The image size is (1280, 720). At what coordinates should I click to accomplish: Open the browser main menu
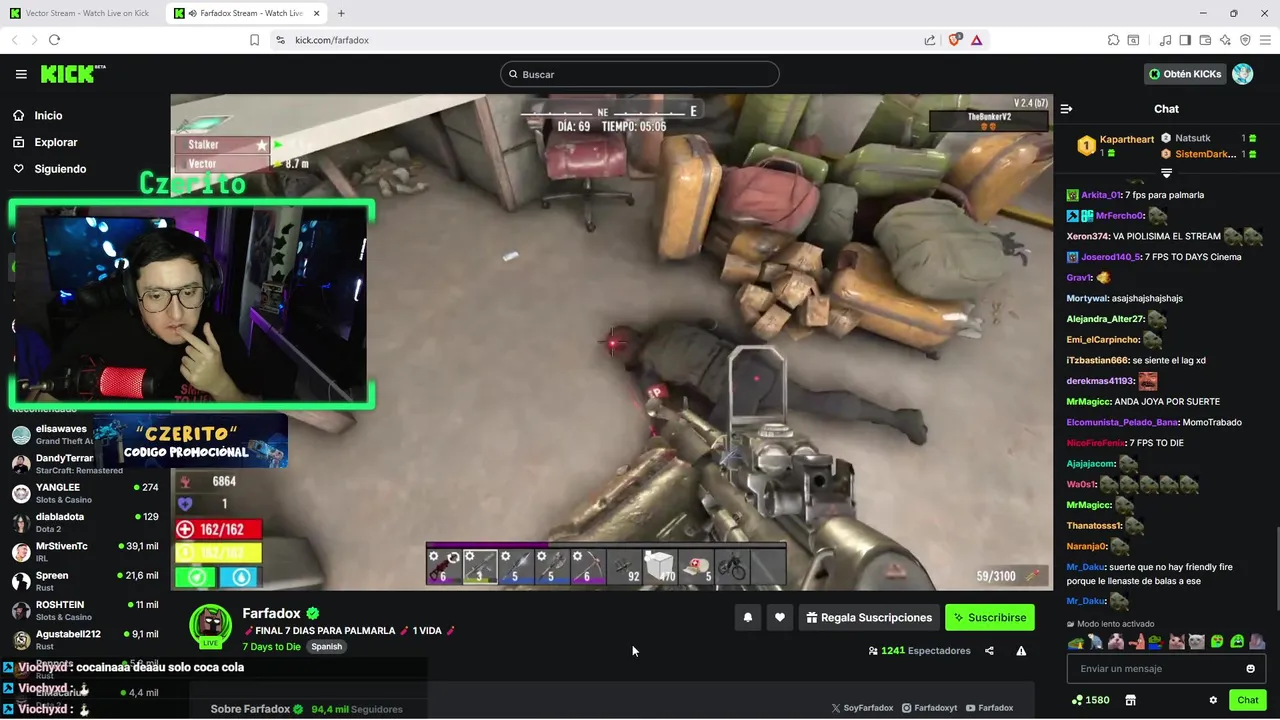(1265, 40)
